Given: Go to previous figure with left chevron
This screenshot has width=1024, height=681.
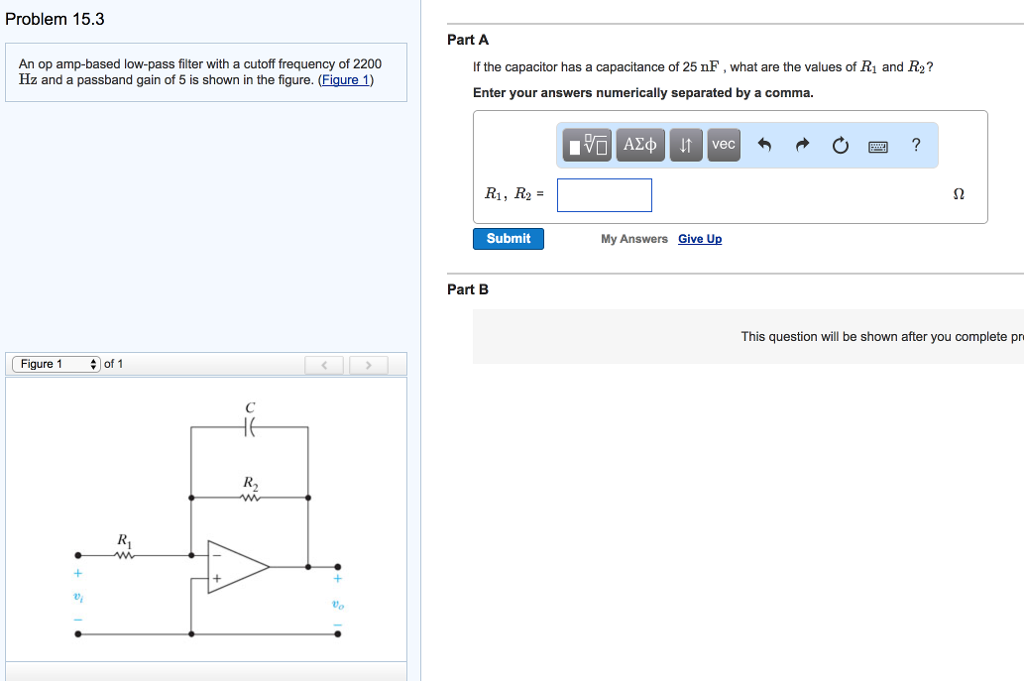Looking at the screenshot, I should pyautogui.click(x=324, y=365).
